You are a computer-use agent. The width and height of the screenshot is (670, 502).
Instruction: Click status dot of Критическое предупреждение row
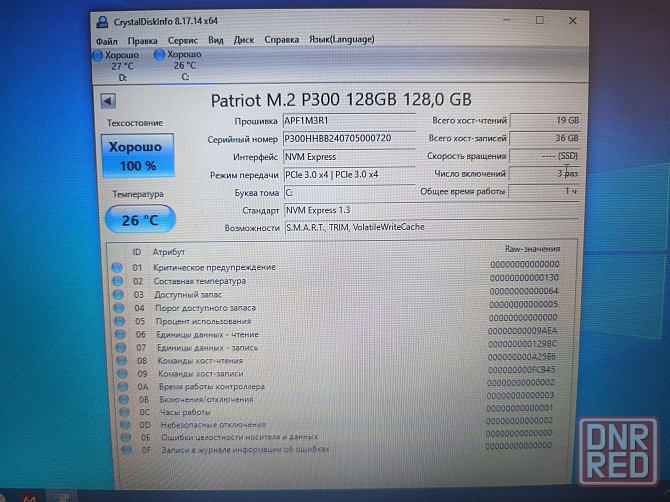[x=117, y=268]
